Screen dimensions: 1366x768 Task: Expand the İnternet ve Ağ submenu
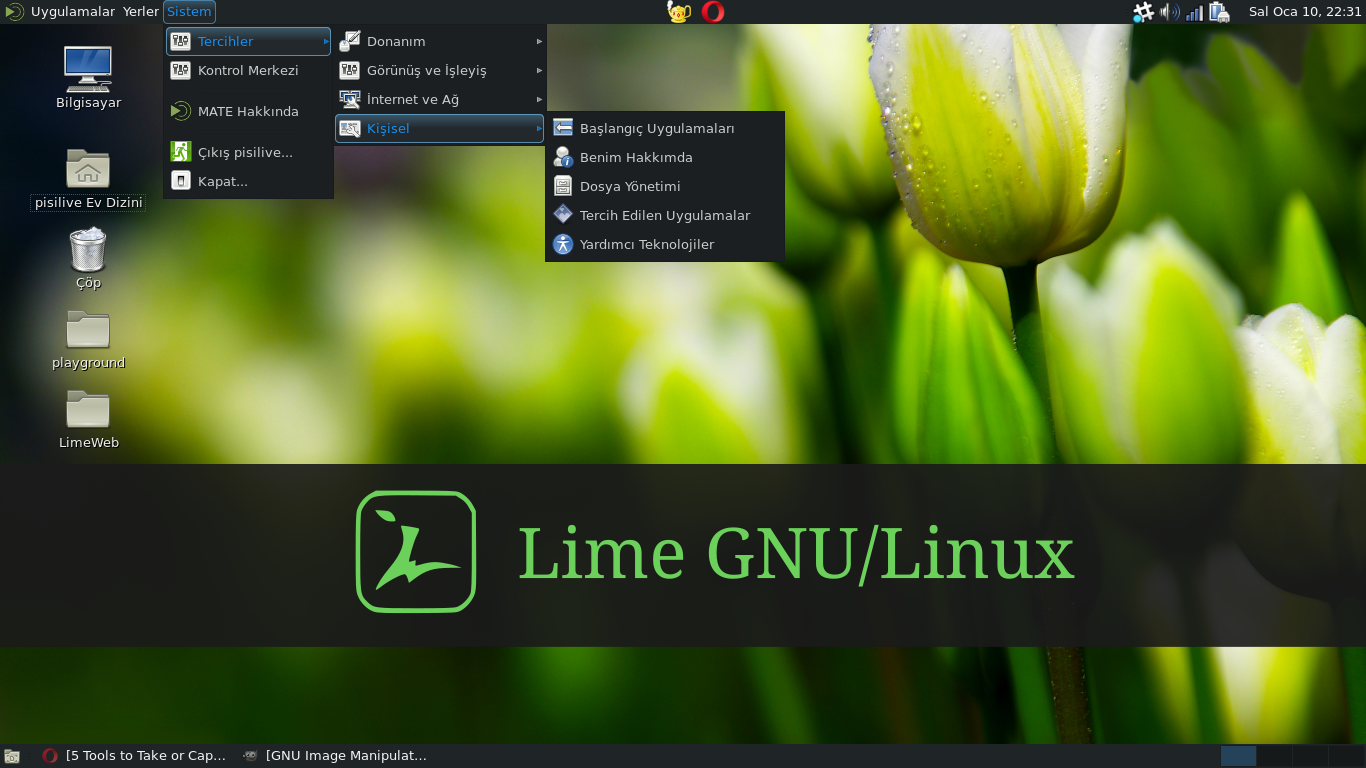pos(440,99)
